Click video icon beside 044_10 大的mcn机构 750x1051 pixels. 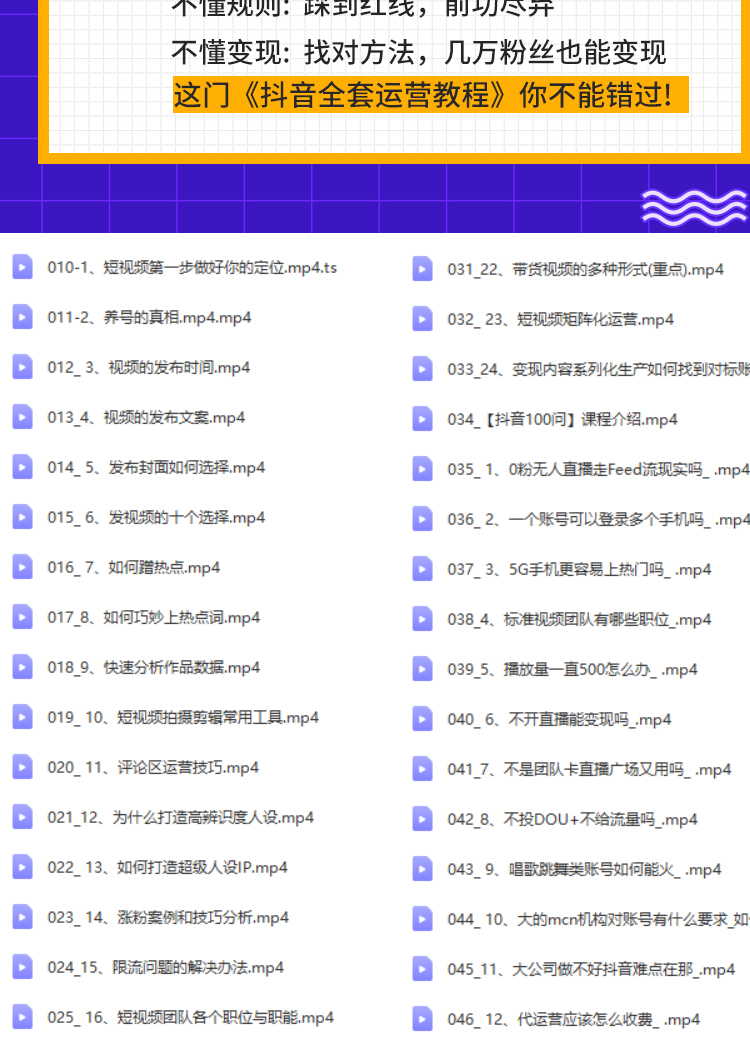click(x=422, y=919)
